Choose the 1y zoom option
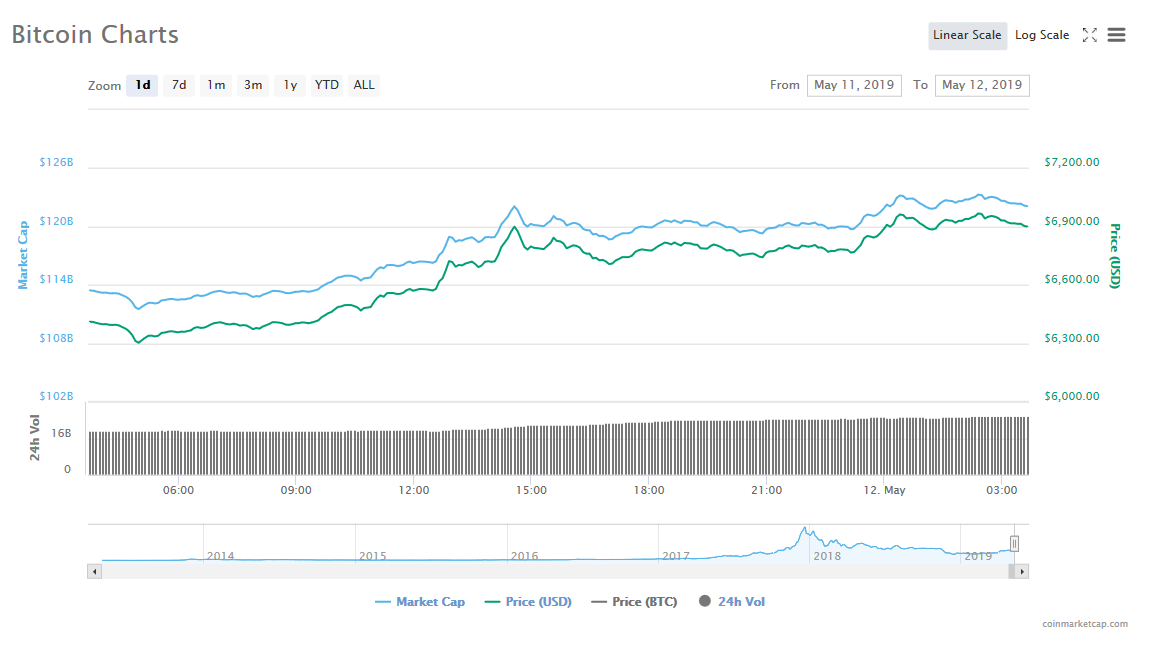 (x=290, y=85)
